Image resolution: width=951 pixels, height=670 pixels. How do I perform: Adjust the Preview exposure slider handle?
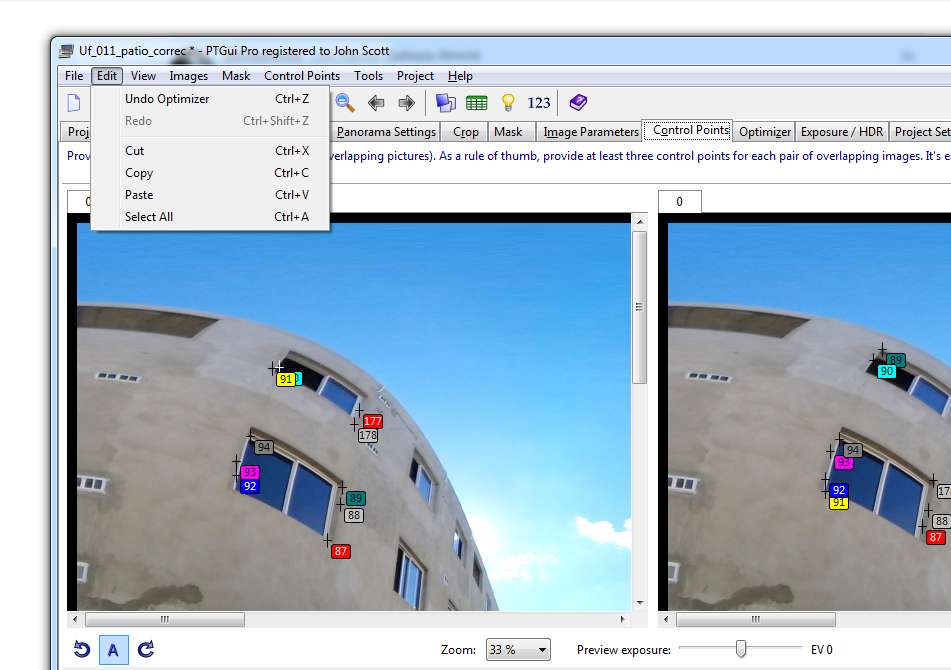click(741, 648)
